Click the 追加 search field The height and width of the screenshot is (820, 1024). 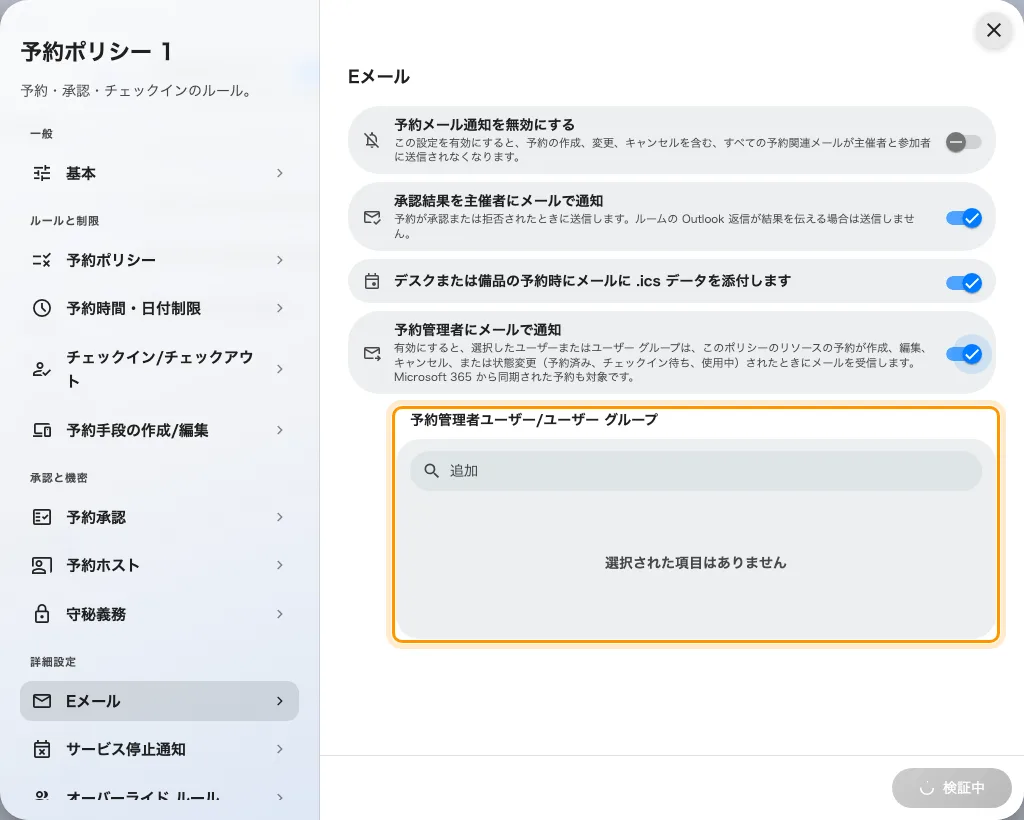point(696,471)
